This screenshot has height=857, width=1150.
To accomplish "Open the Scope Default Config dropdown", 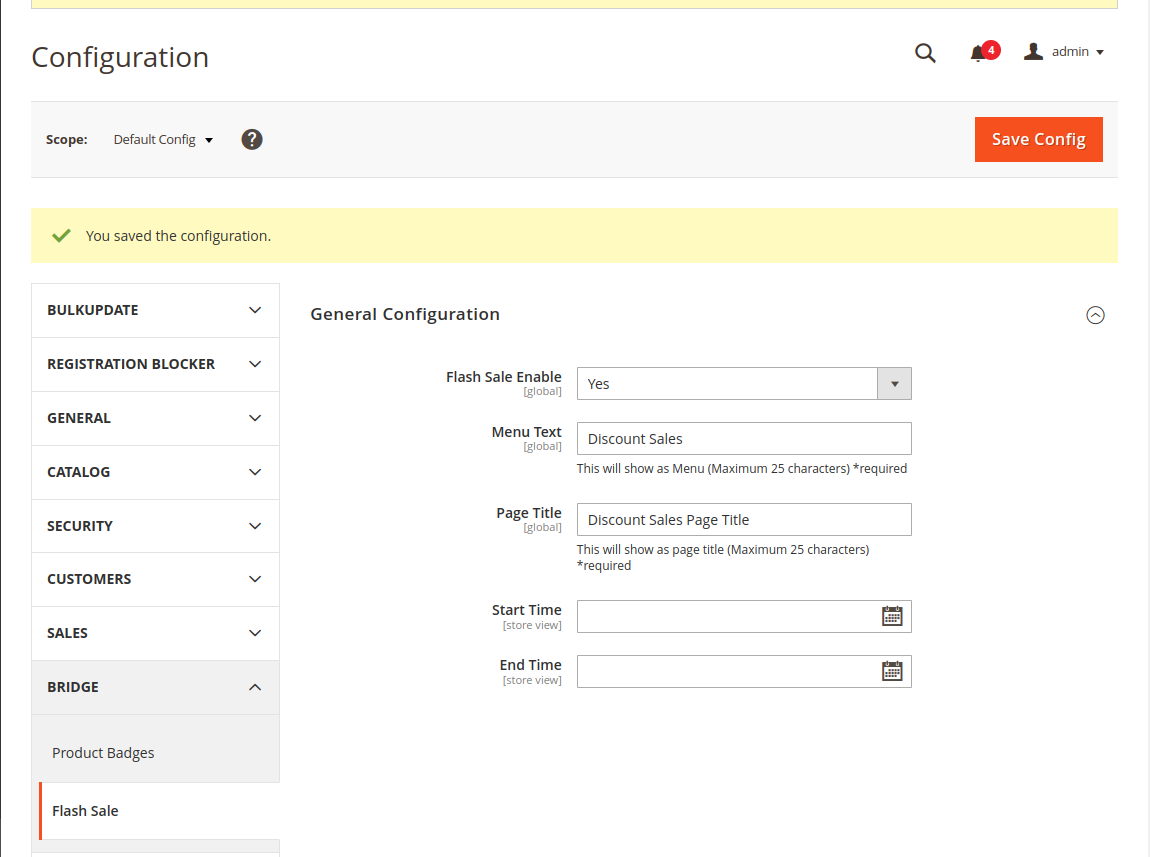I will (x=163, y=140).
